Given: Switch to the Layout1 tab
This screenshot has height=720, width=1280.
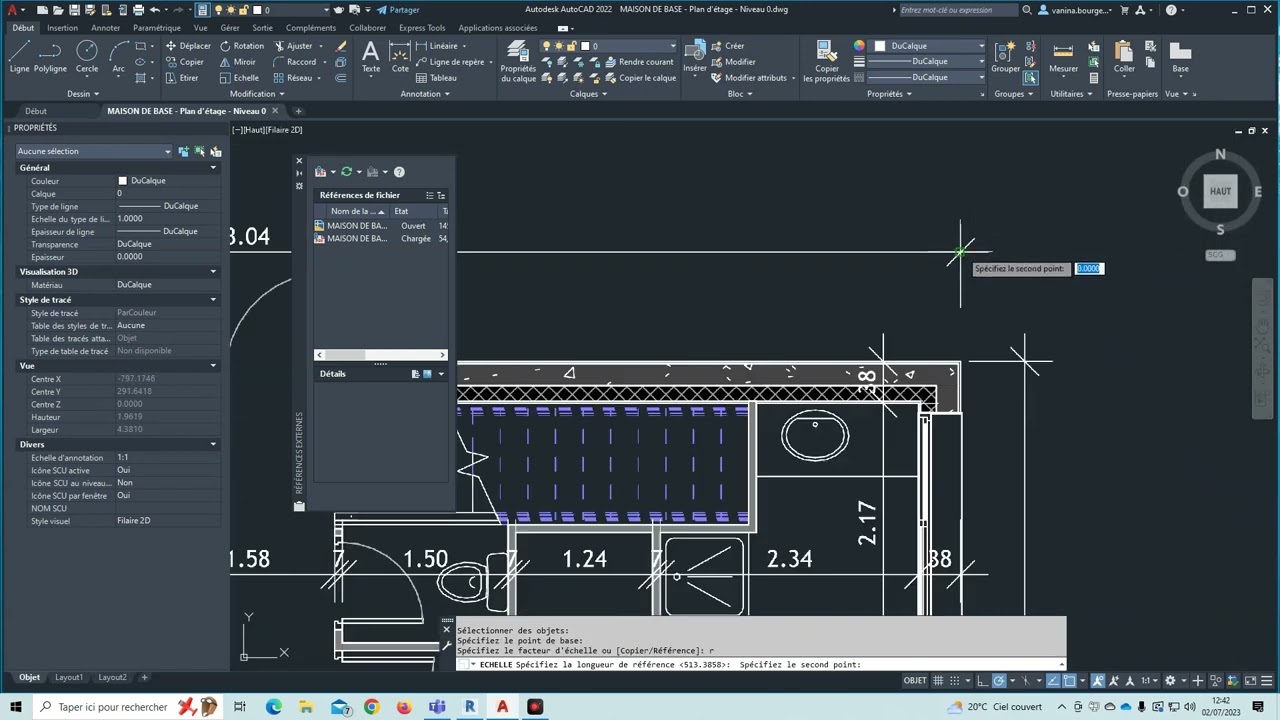Looking at the screenshot, I should point(69,677).
